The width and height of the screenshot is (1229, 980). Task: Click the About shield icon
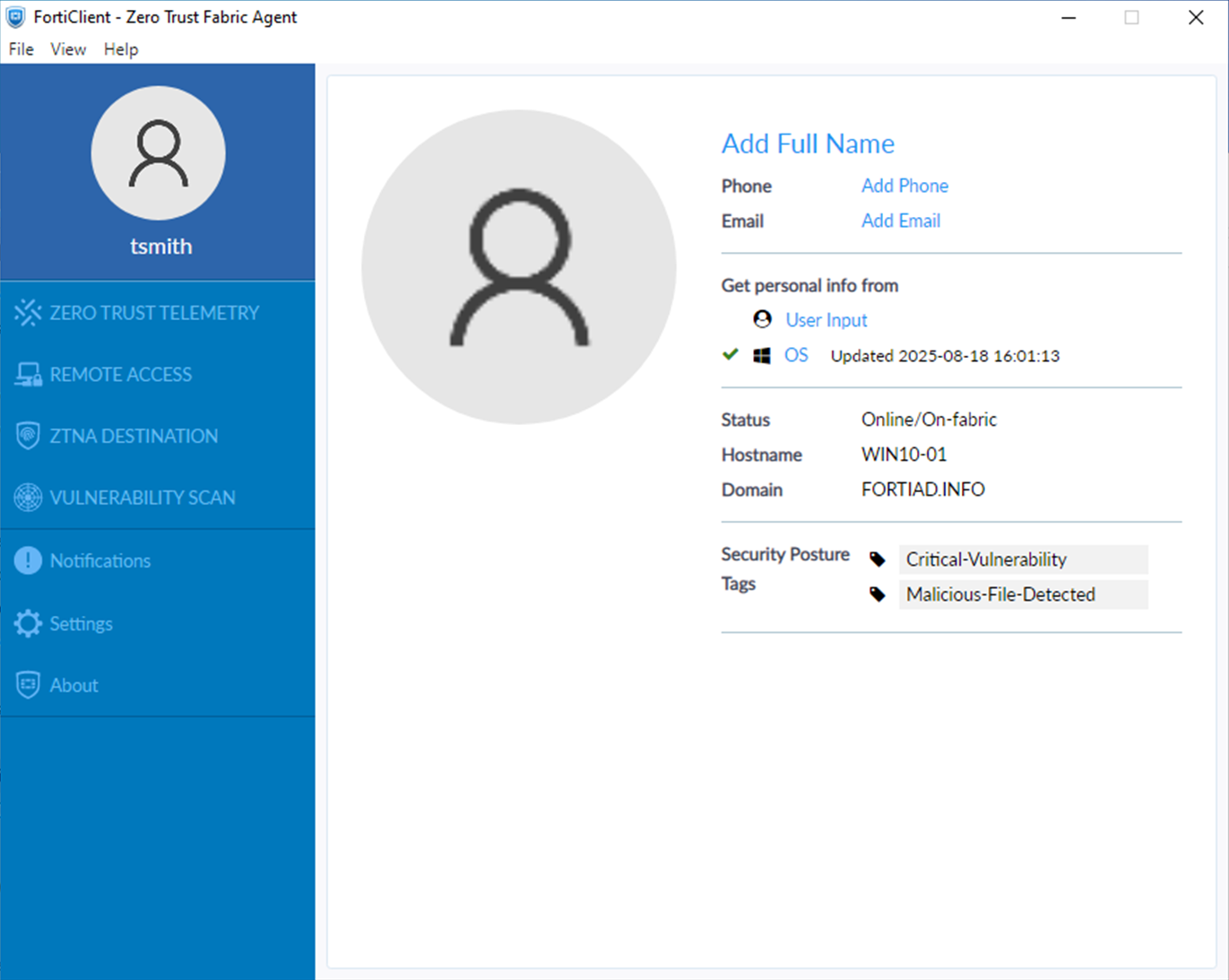(x=28, y=685)
